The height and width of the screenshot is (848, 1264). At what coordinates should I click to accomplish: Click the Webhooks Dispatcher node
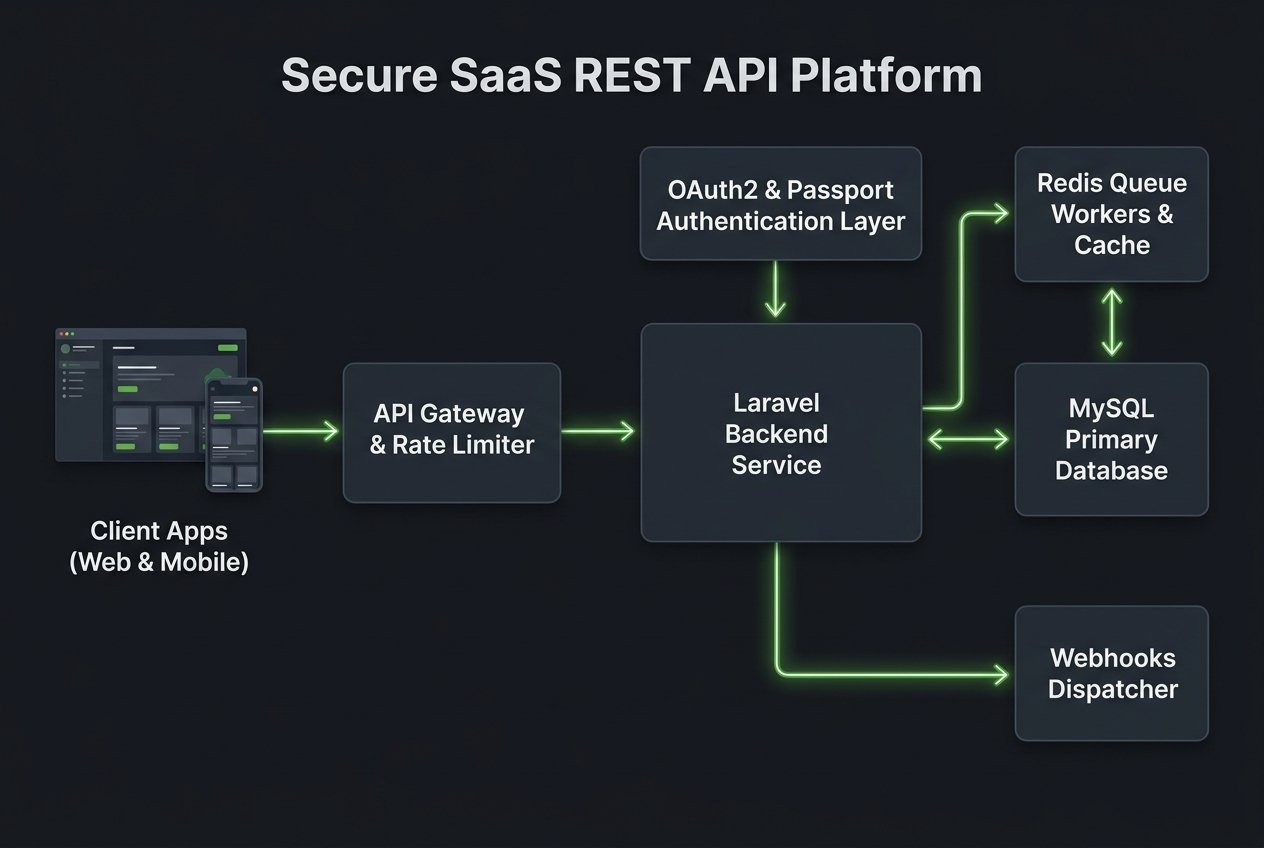1111,673
